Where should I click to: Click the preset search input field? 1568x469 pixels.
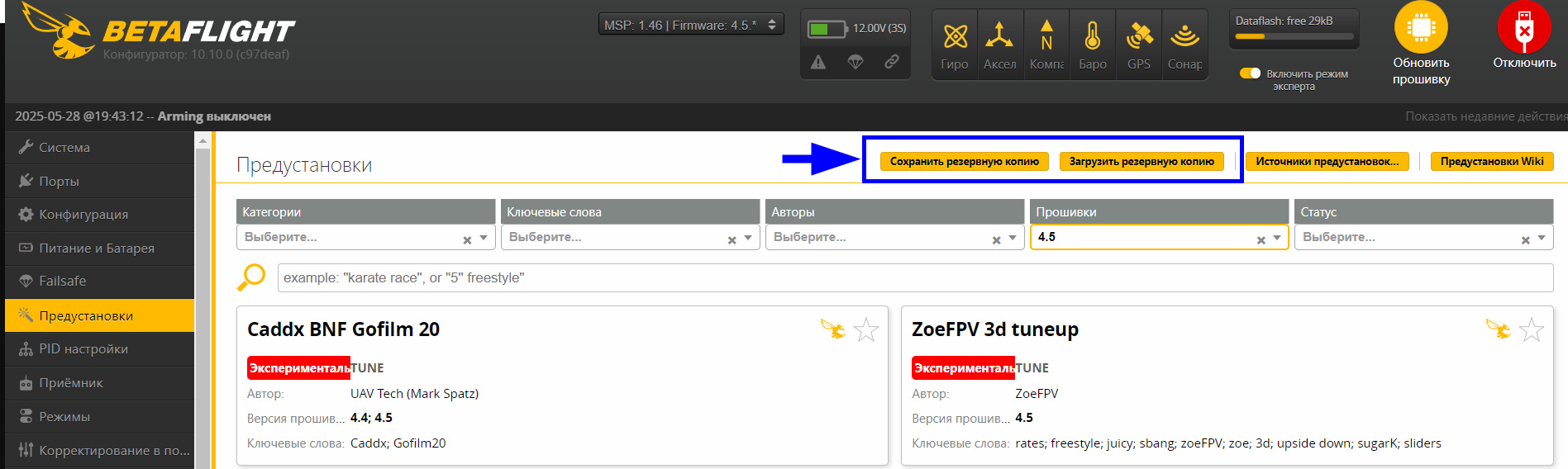click(915, 277)
